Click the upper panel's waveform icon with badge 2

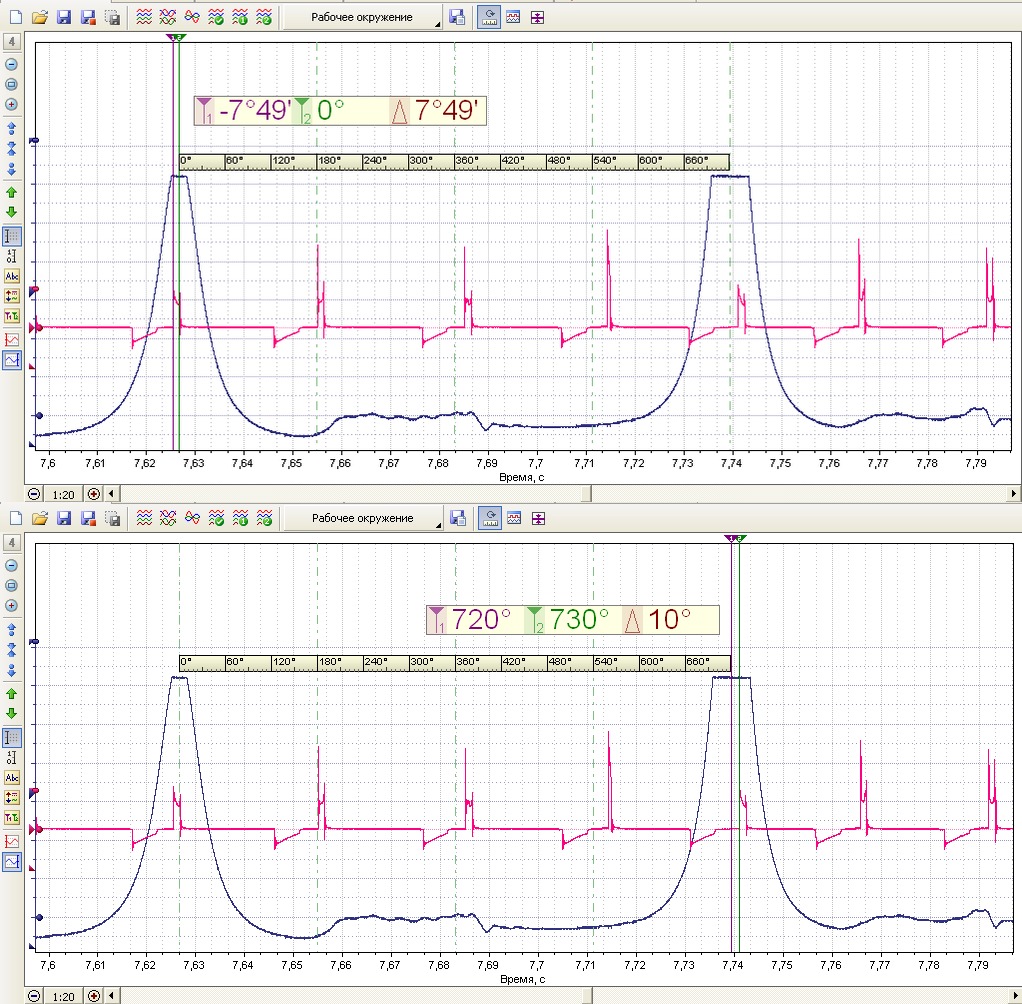click(264, 18)
